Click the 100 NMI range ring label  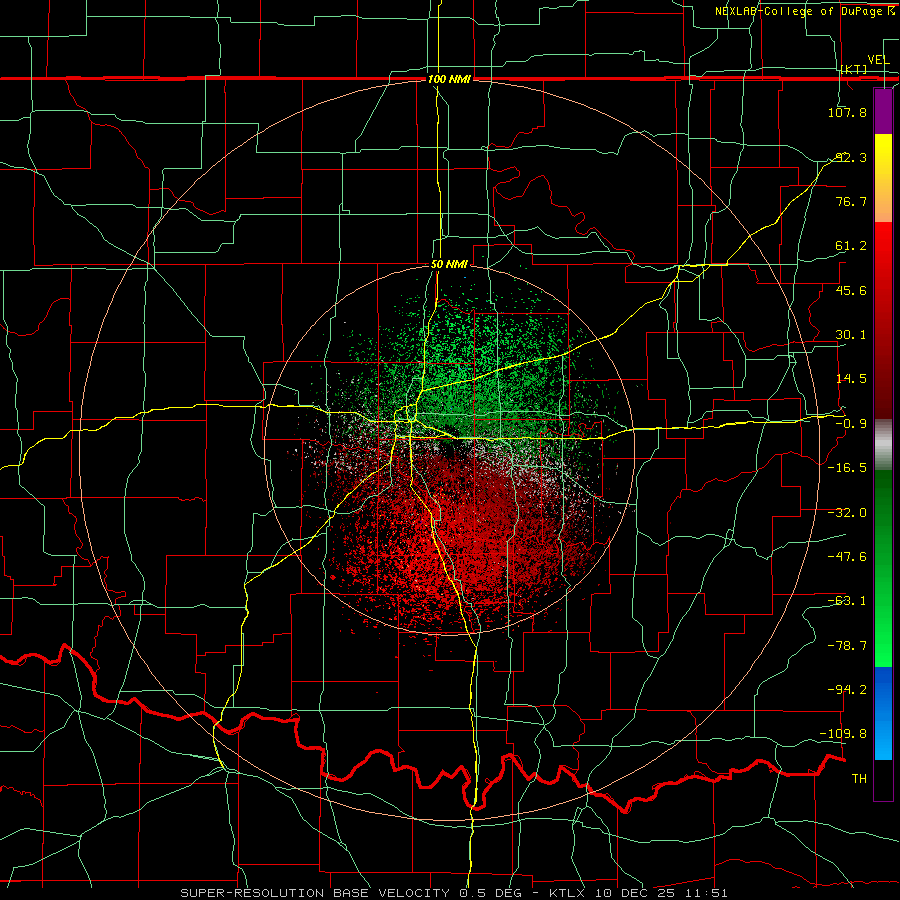(x=449, y=79)
